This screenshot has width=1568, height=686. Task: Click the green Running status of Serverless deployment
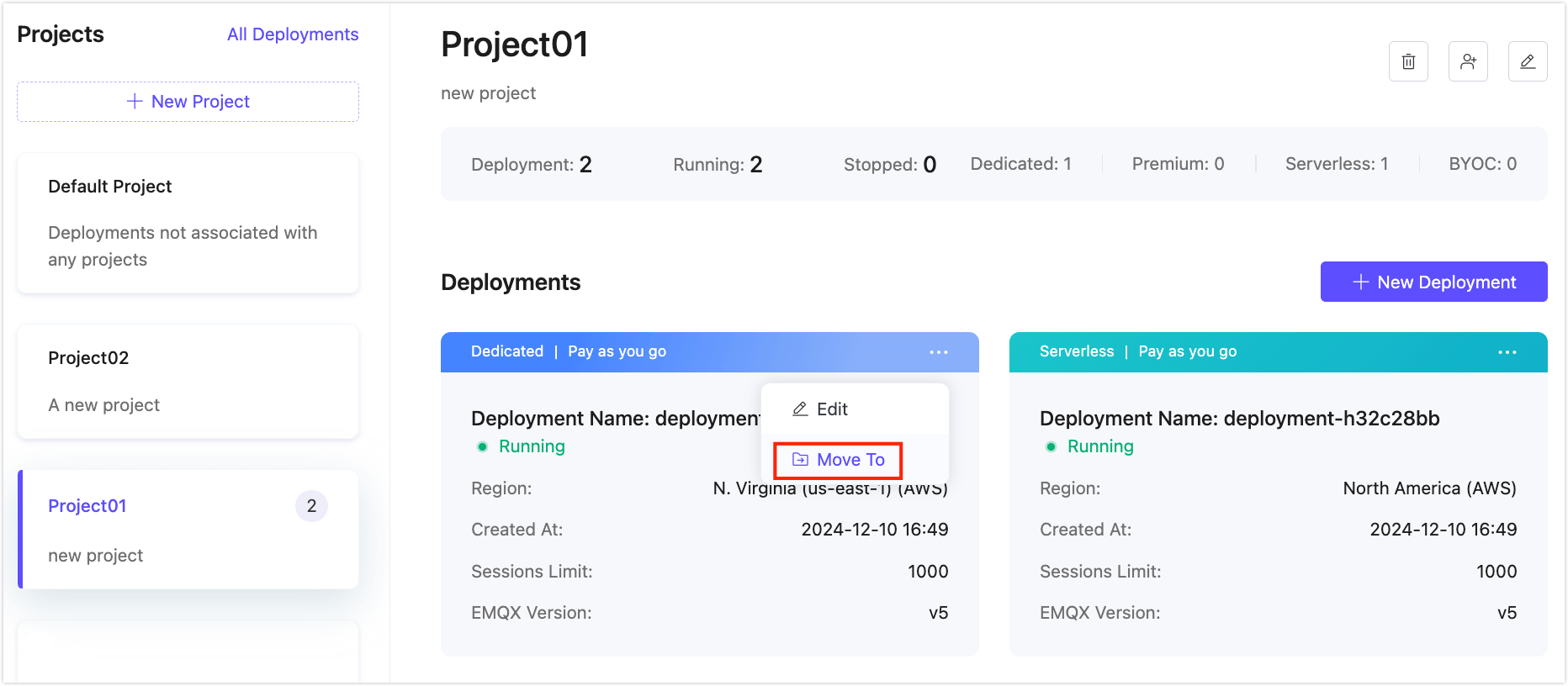tap(1099, 446)
